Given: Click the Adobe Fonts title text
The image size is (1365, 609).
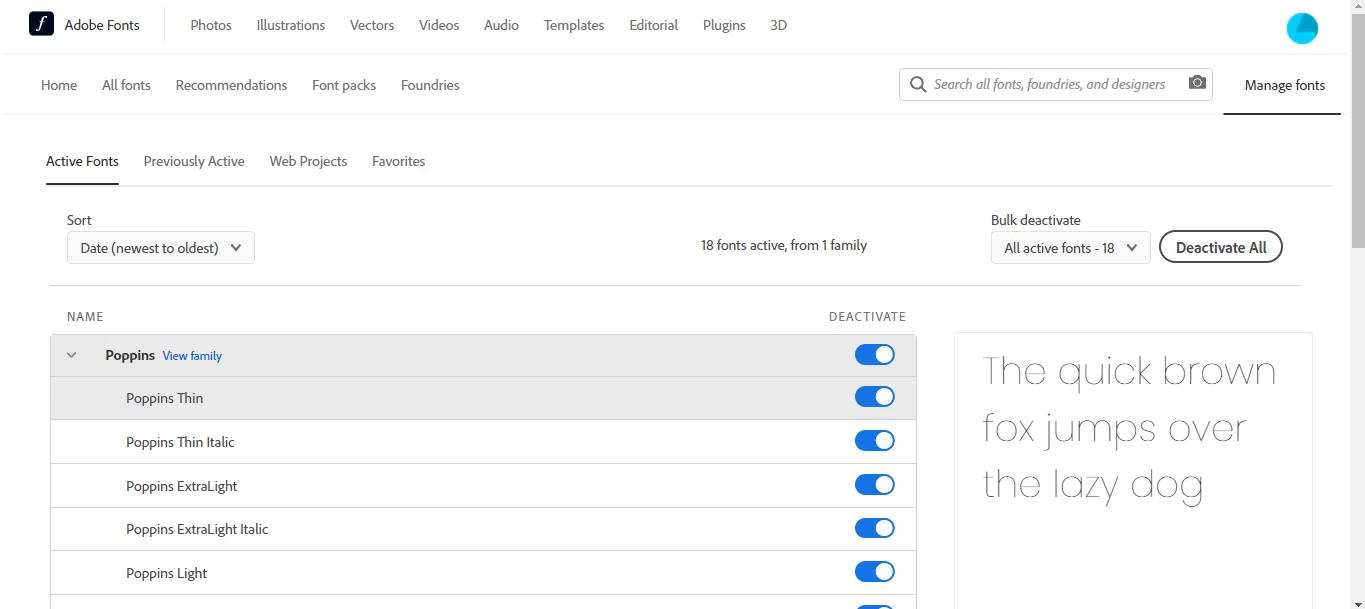Looking at the screenshot, I should coord(102,25).
